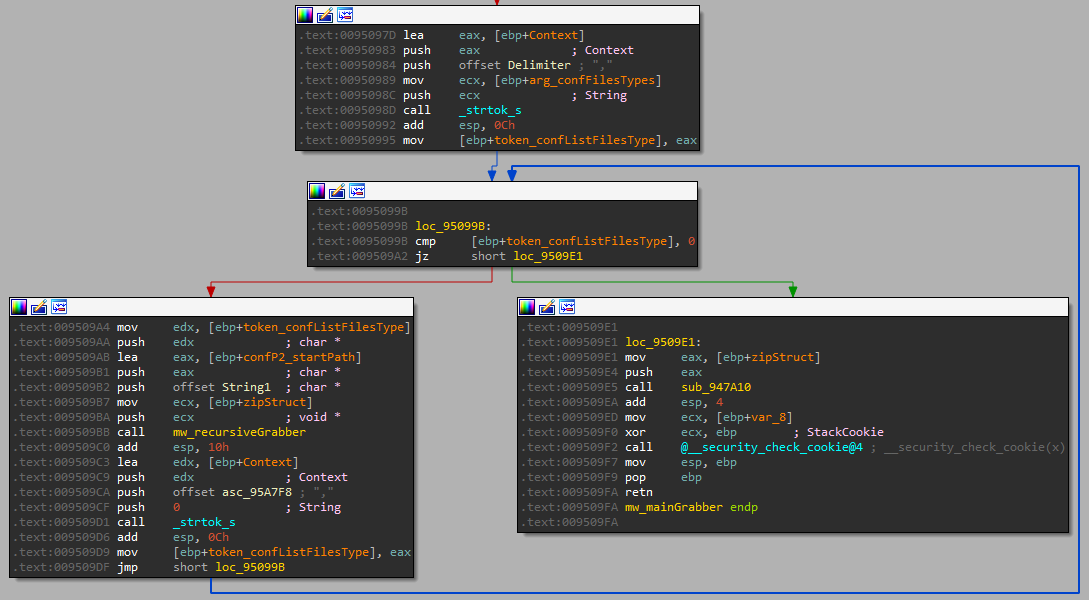Viewport: 1089px width, 600px height.
Task: Click zipStruct in the mov at 009509E1
Action: point(782,357)
